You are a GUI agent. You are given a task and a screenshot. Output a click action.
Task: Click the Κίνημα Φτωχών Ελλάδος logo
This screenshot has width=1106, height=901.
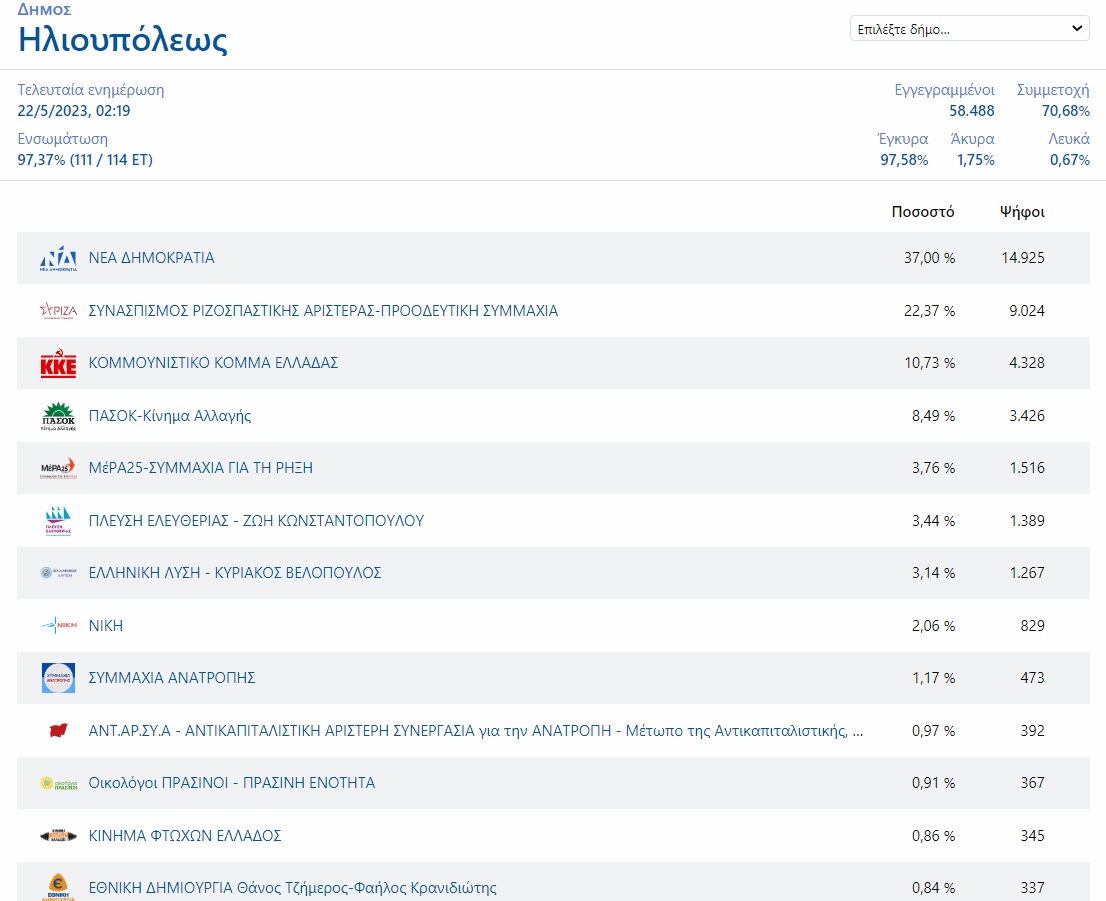click(59, 836)
